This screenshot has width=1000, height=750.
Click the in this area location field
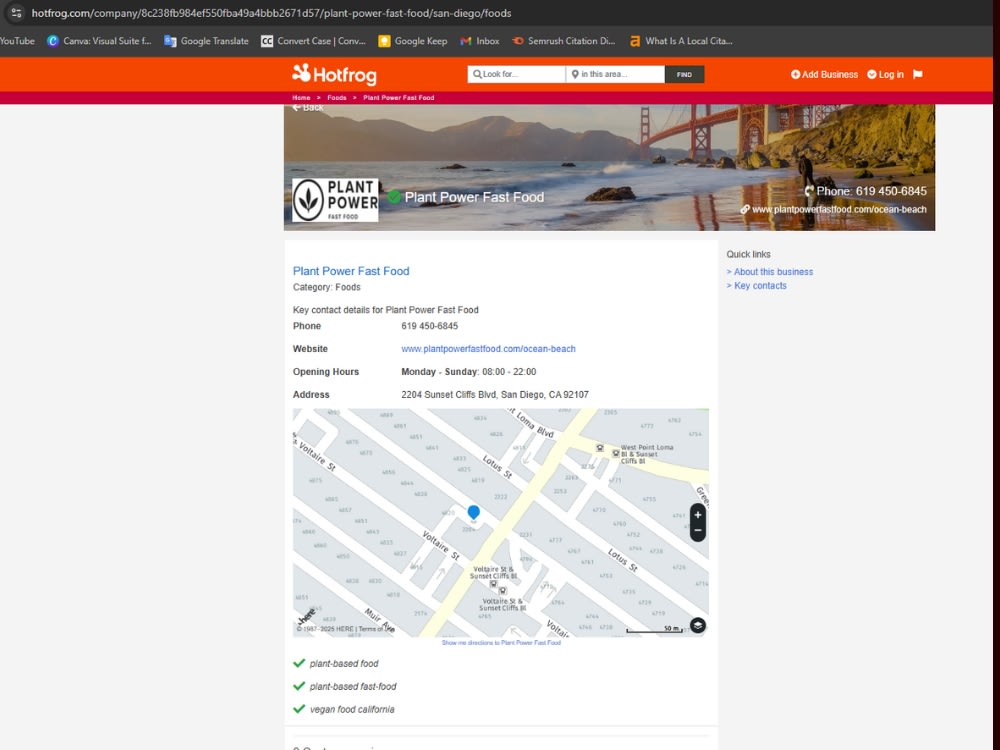click(x=615, y=74)
